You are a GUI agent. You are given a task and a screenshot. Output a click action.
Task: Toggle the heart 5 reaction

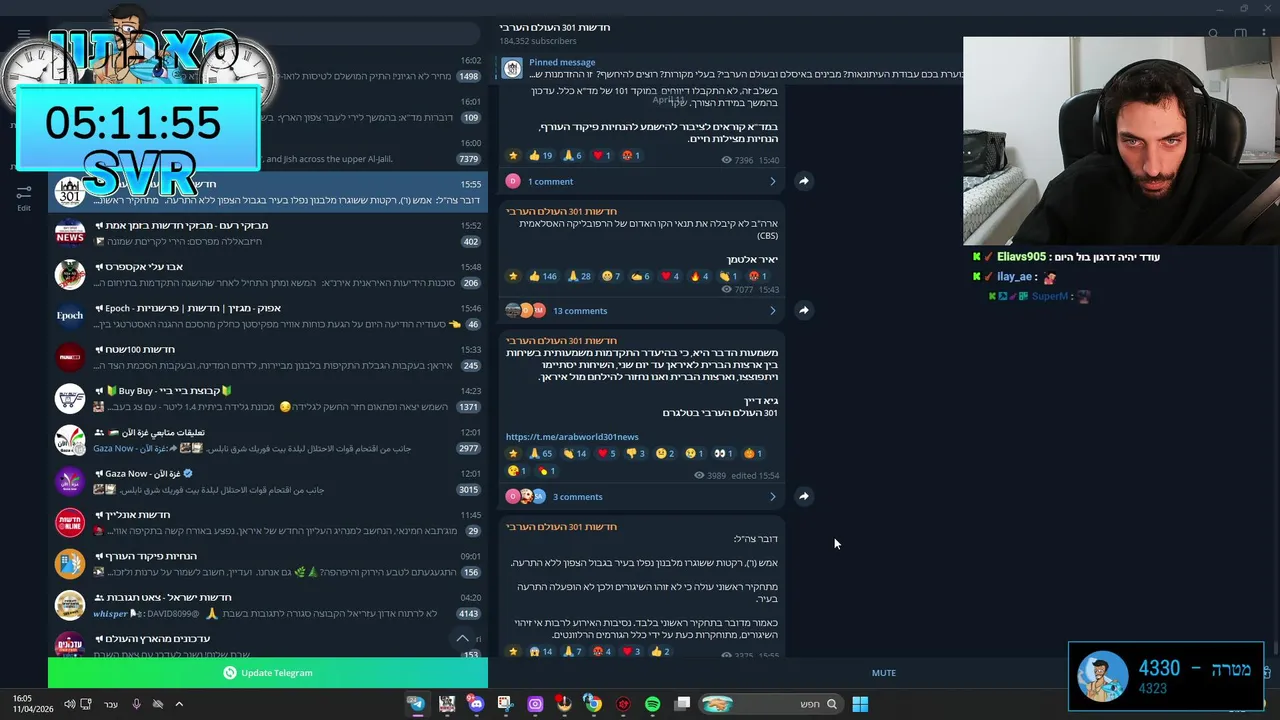tap(606, 453)
